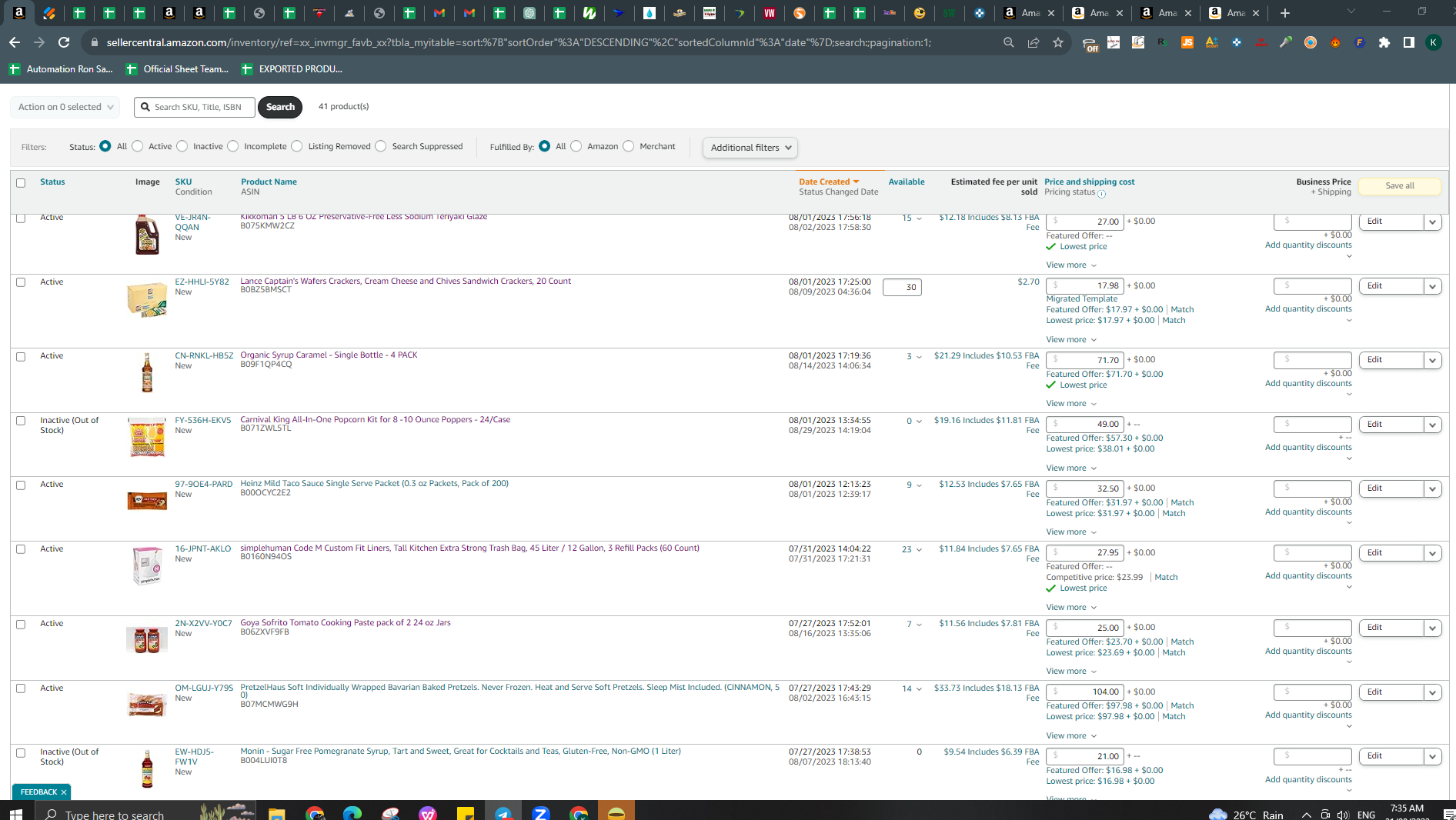
Task: Open the Chrome profile avatar K
Action: tap(1433, 42)
